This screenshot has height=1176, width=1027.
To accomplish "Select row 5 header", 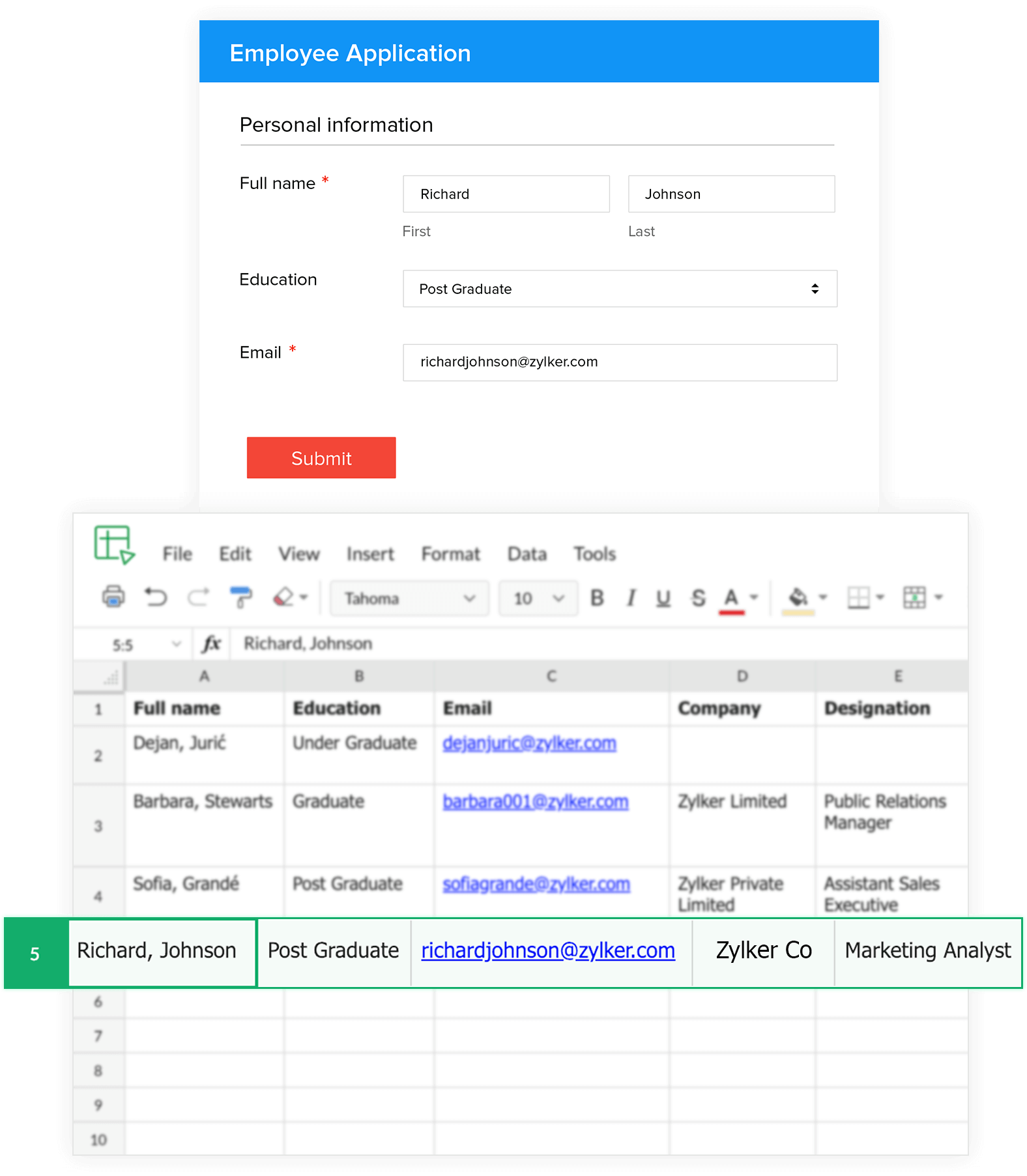I will point(35,953).
